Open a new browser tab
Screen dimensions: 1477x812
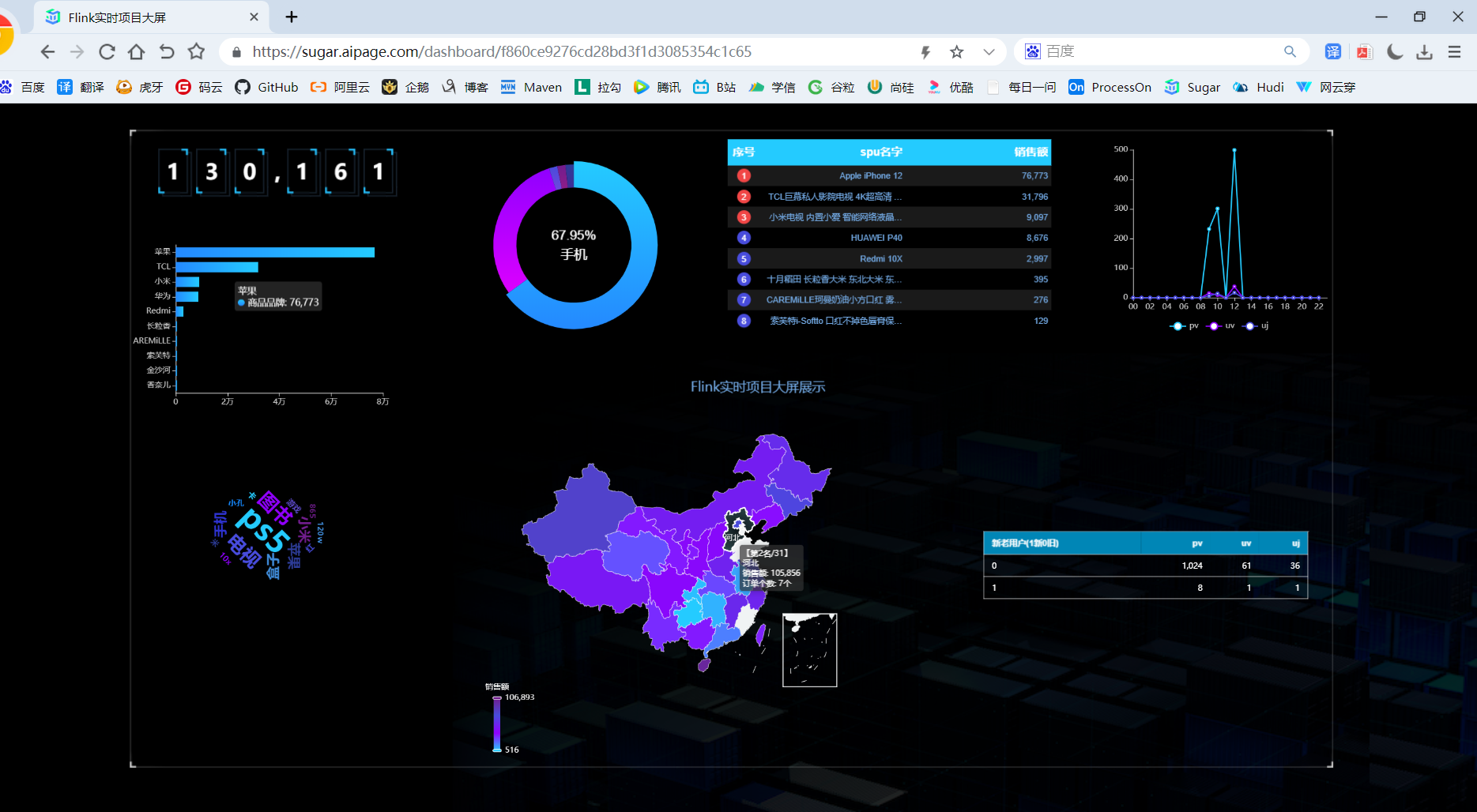click(x=292, y=17)
